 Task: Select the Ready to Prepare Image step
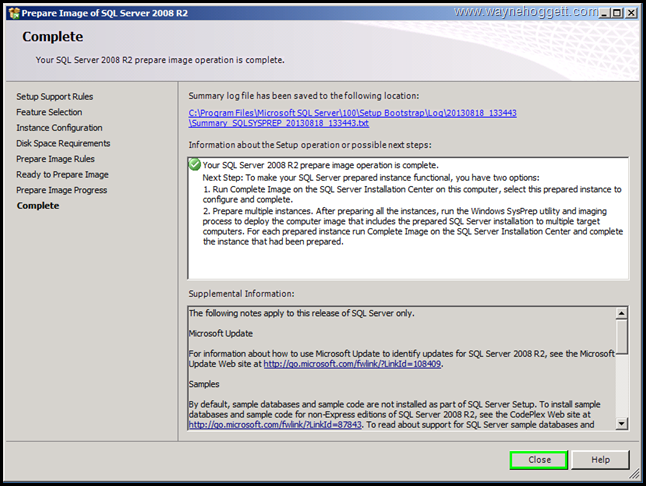pos(62,175)
